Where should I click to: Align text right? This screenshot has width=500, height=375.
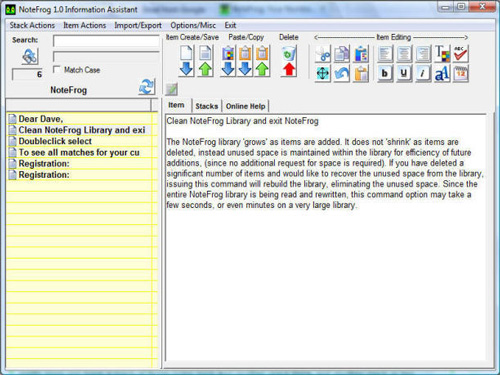(x=423, y=53)
